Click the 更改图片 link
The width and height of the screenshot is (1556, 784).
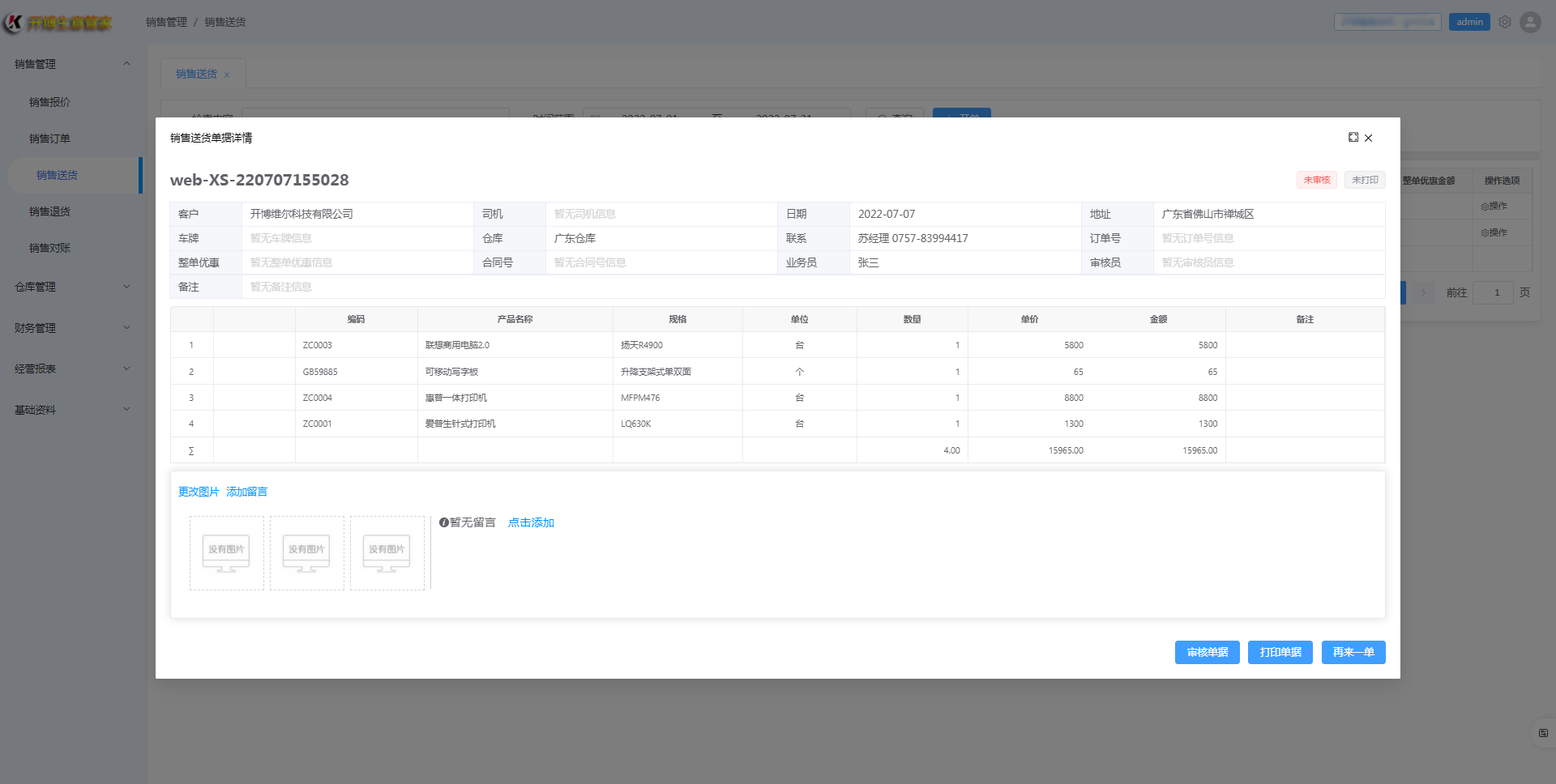(199, 492)
